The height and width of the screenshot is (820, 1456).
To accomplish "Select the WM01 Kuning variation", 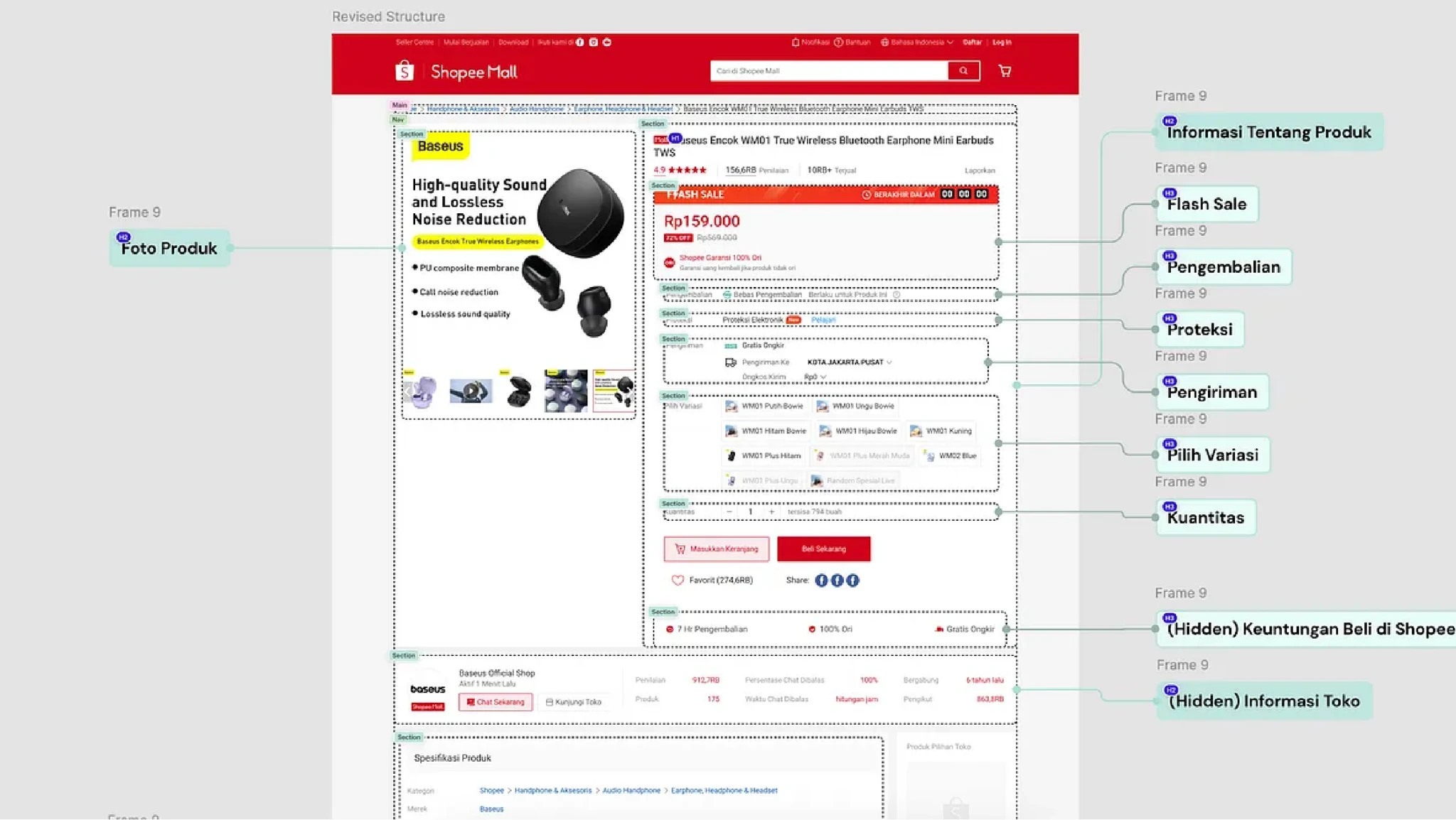I will tap(941, 431).
